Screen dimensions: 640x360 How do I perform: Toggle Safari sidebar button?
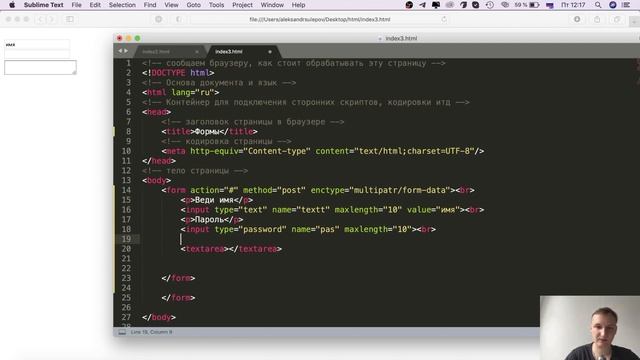pyautogui.click(x=70, y=19)
